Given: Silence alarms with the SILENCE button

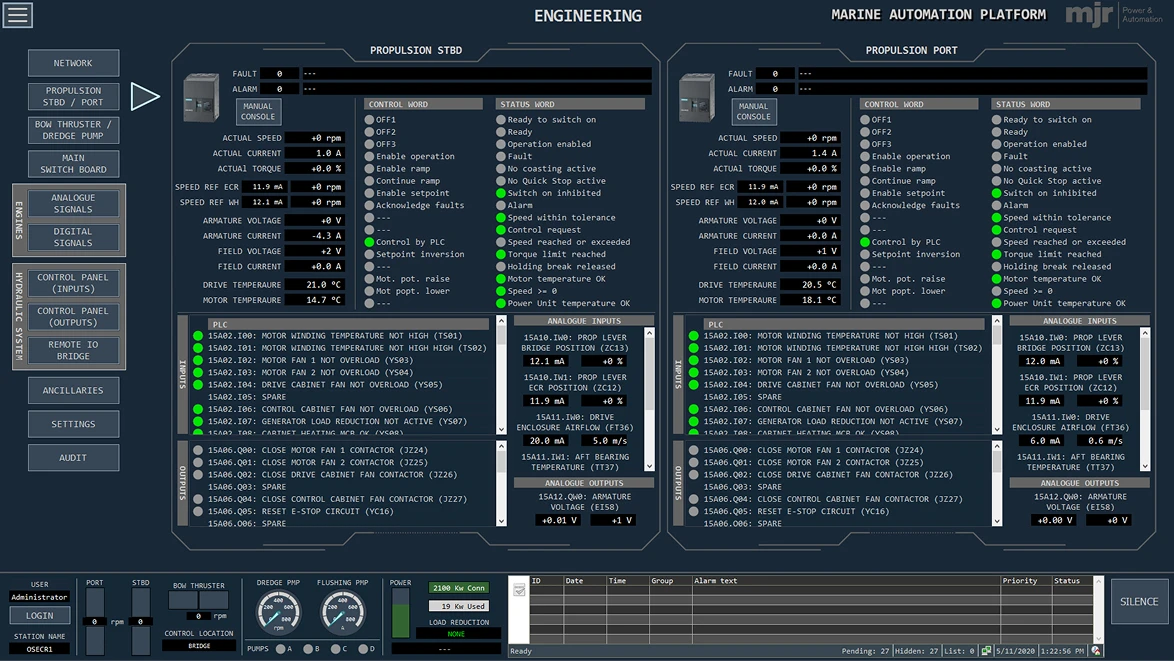Looking at the screenshot, I should tap(1139, 602).
